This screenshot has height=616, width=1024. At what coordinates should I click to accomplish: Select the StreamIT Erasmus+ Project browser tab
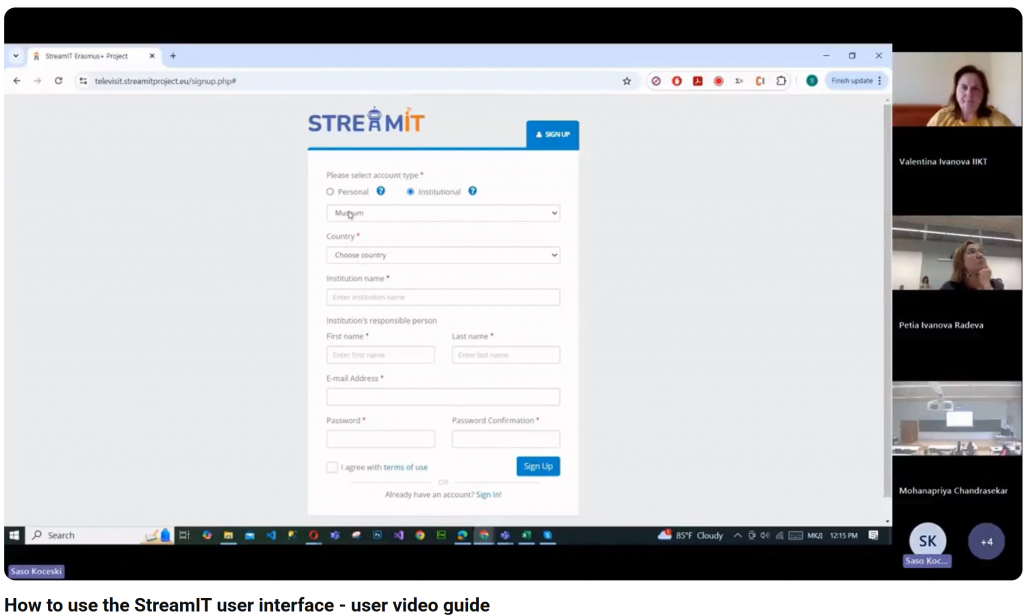pos(90,56)
